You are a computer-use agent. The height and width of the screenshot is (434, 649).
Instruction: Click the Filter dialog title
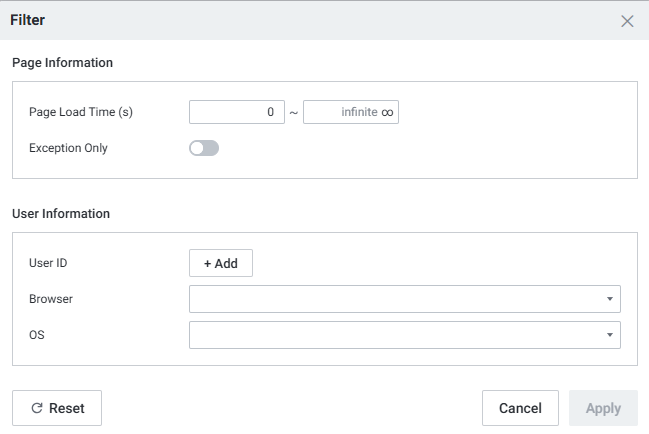27,20
